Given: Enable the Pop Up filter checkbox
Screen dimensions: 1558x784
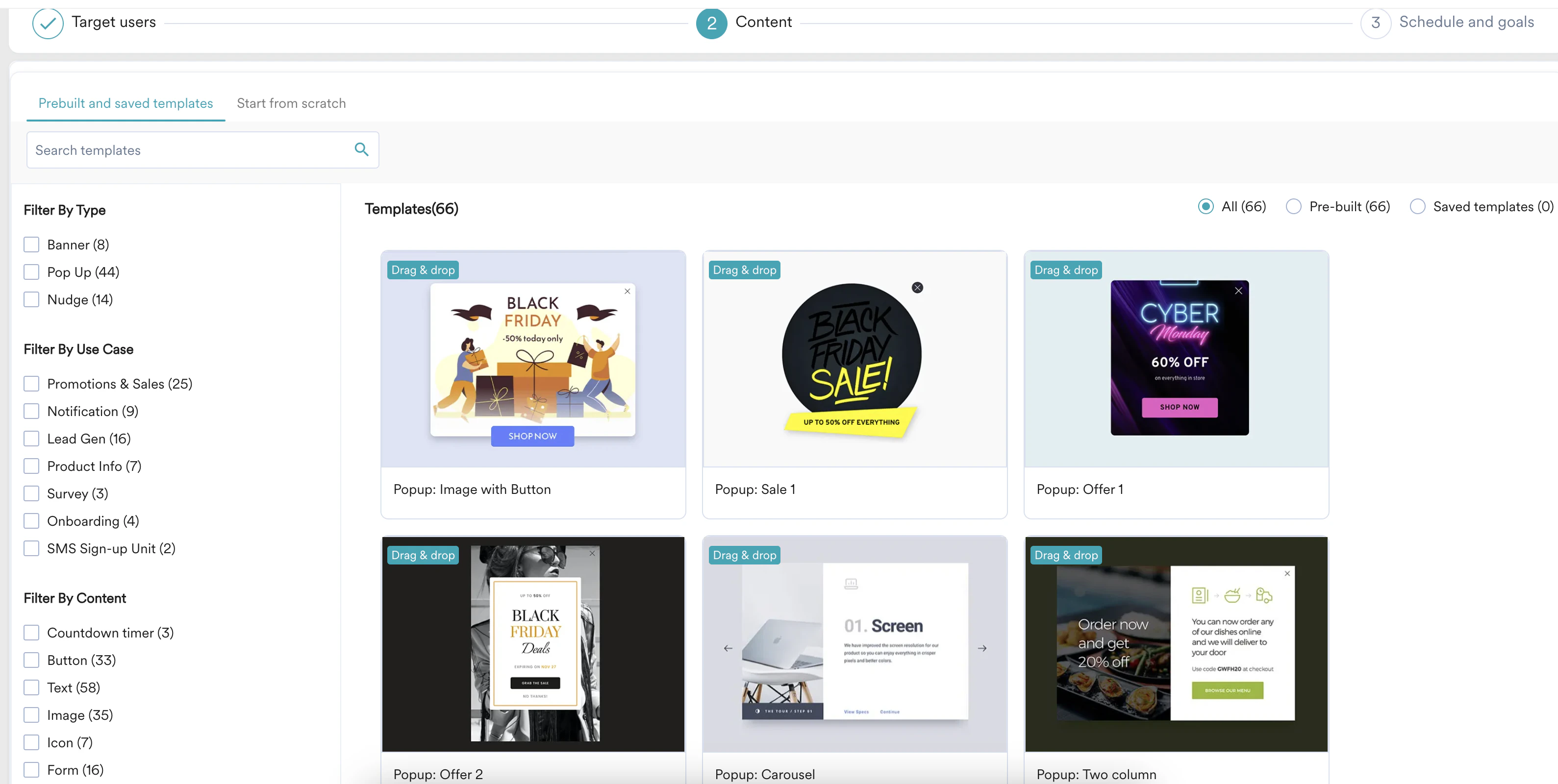Looking at the screenshot, I should click(31, 272).
